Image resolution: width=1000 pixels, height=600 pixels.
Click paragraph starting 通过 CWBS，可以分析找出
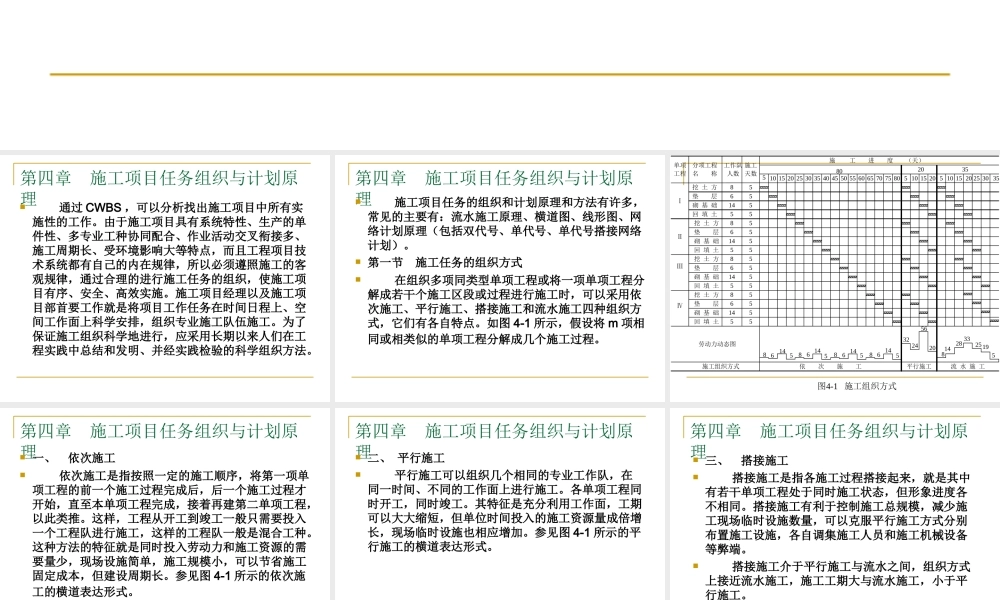172,279
